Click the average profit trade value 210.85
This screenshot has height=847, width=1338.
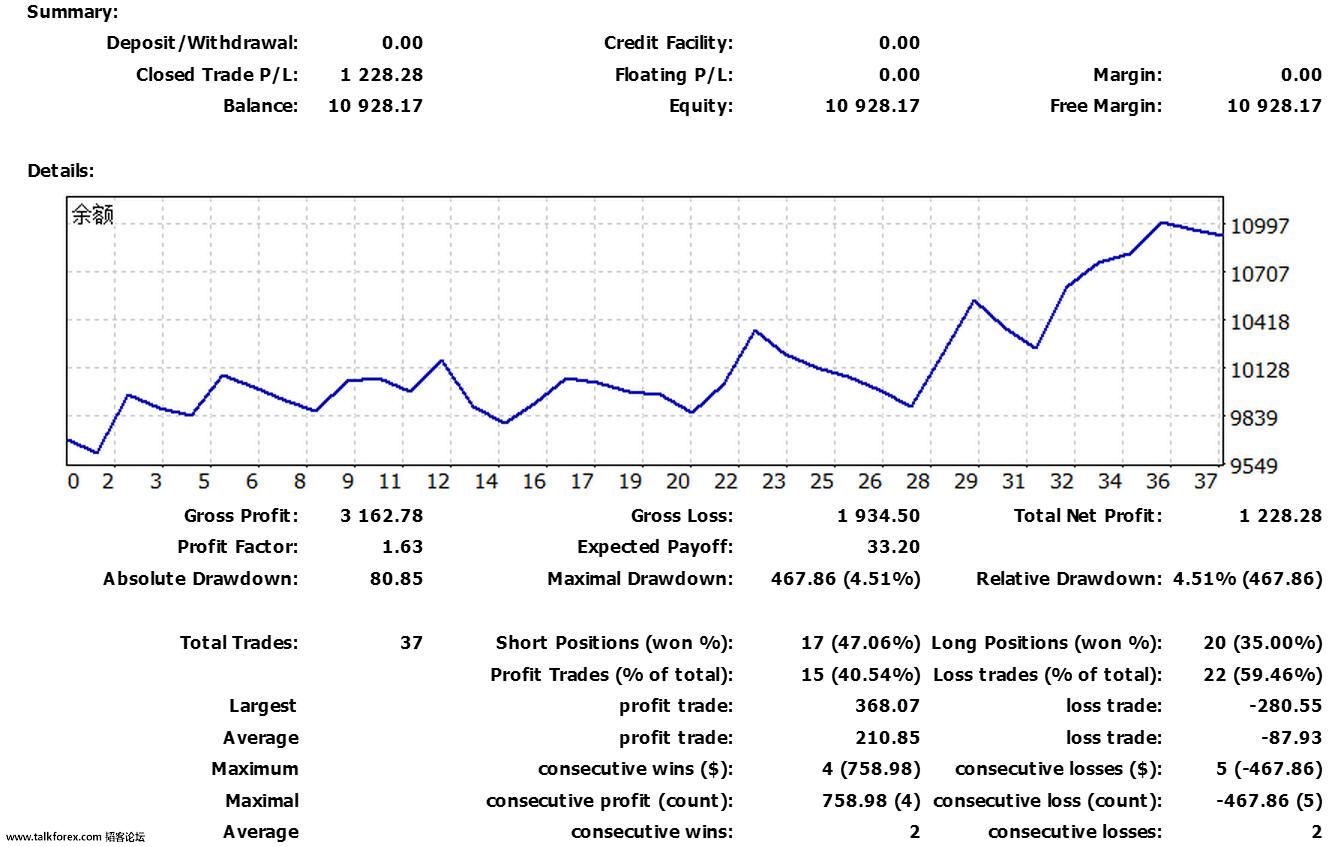[x=888, y=738]
